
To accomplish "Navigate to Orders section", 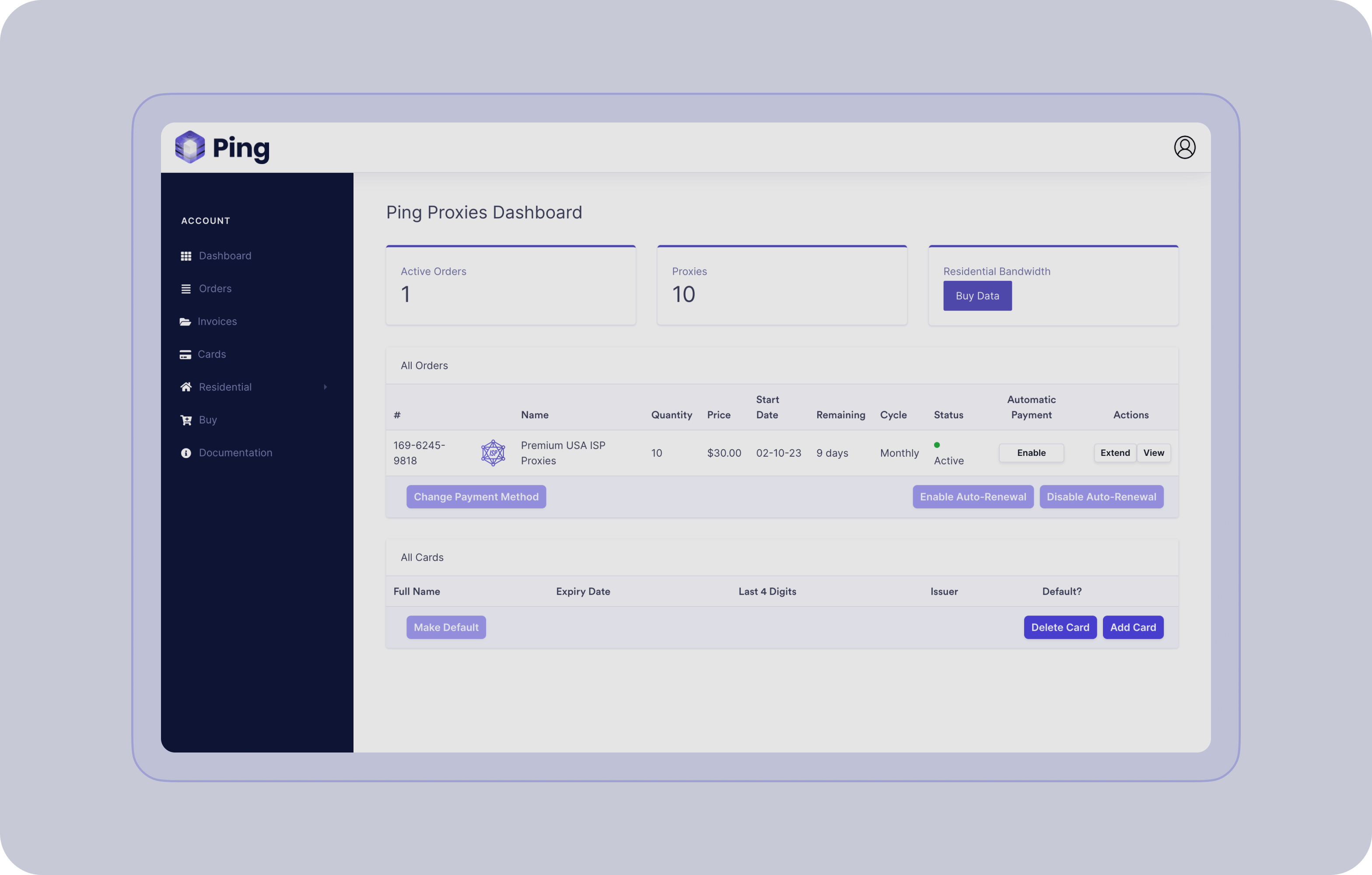I will click(215, 288).
